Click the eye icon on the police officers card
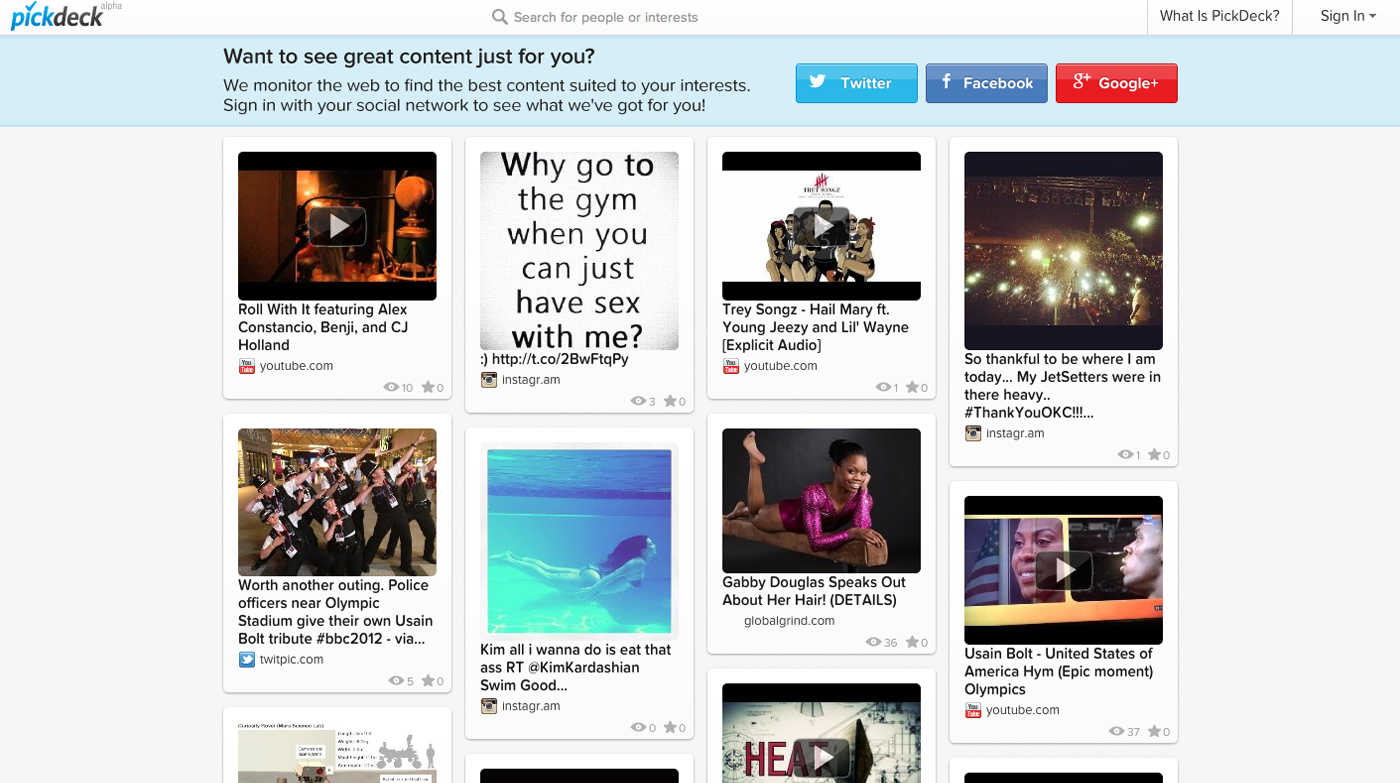The width and height of the screenshot is (1400, 783). 396,681
